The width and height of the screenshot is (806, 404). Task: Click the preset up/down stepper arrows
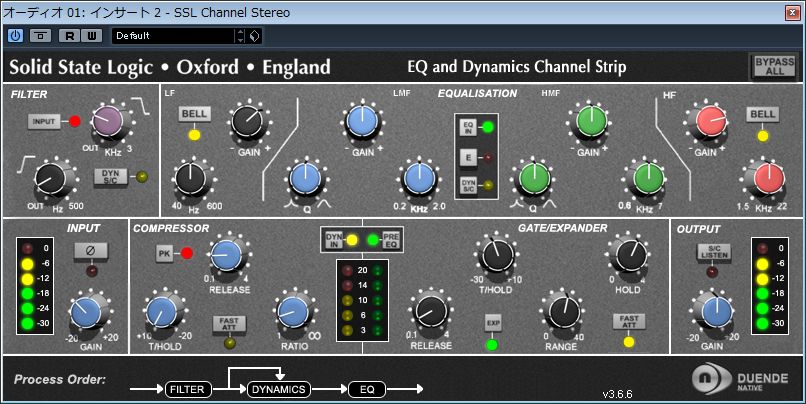coord(241,35)
